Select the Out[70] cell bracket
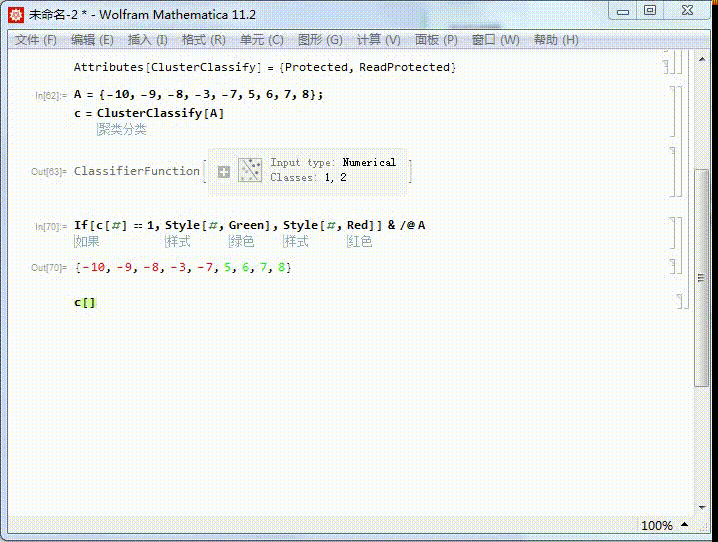 click(673, 266)
